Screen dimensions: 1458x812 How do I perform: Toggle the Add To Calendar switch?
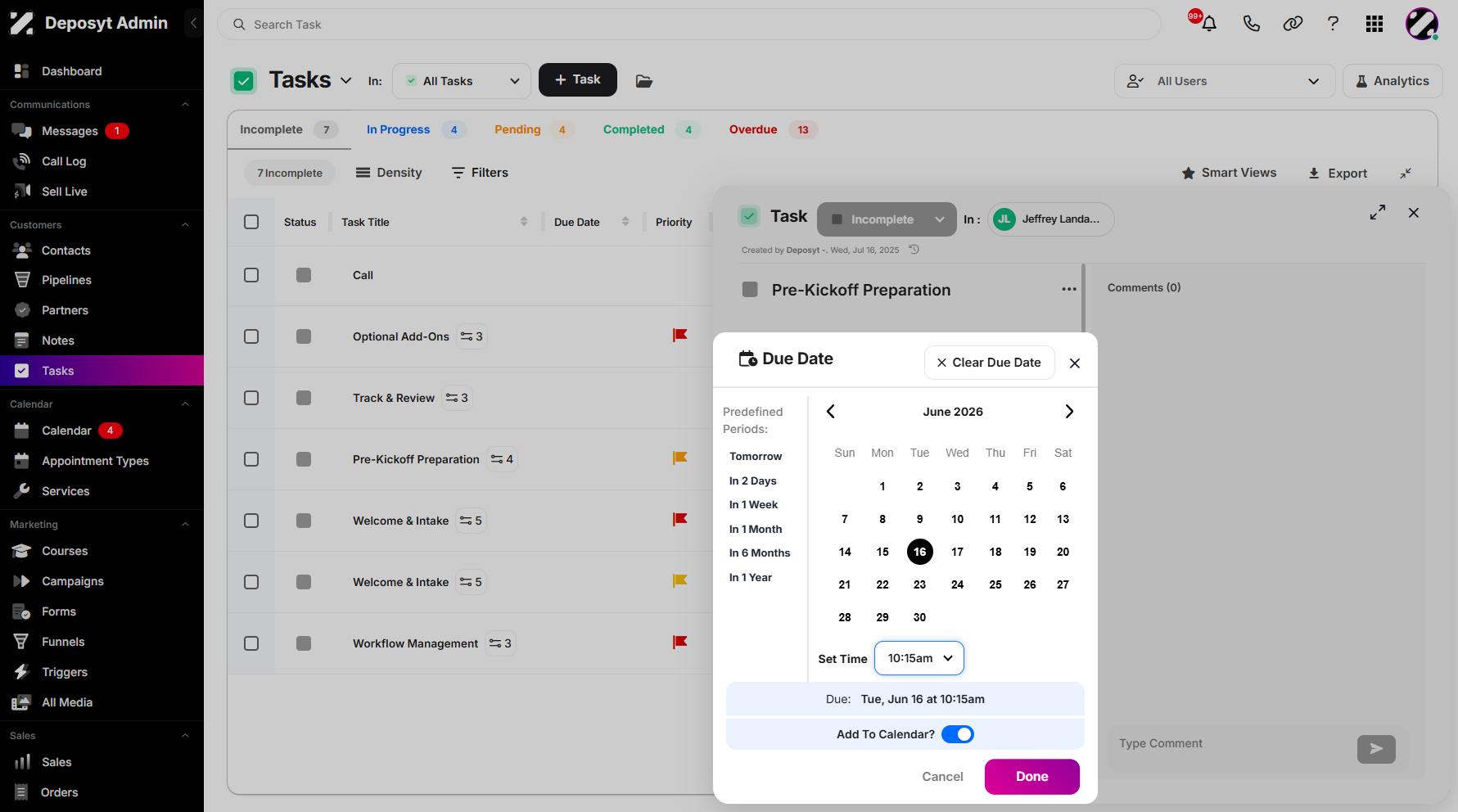(x=958, y=734)
